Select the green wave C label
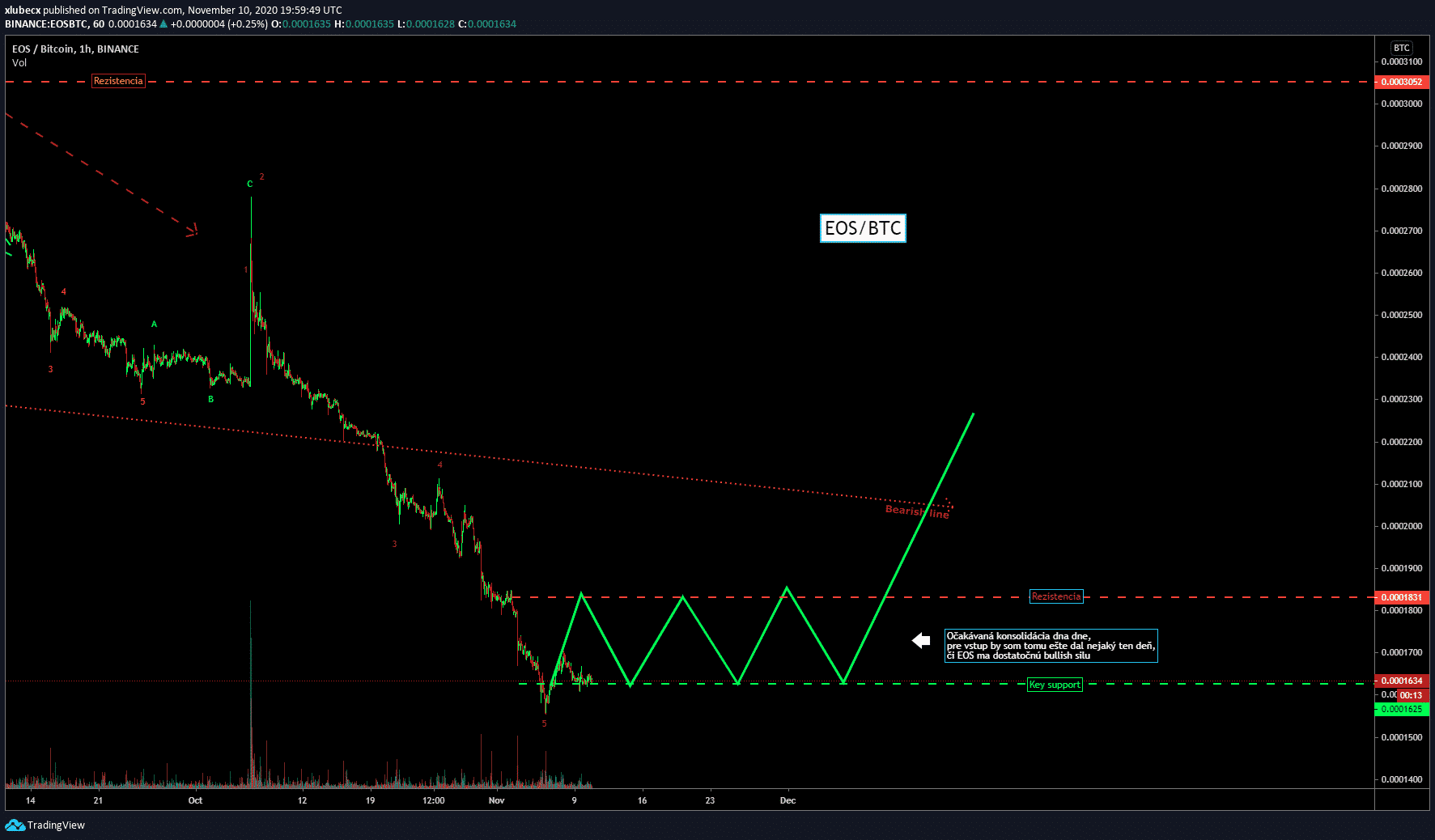The image size is (1435, 840). (250, 185)
